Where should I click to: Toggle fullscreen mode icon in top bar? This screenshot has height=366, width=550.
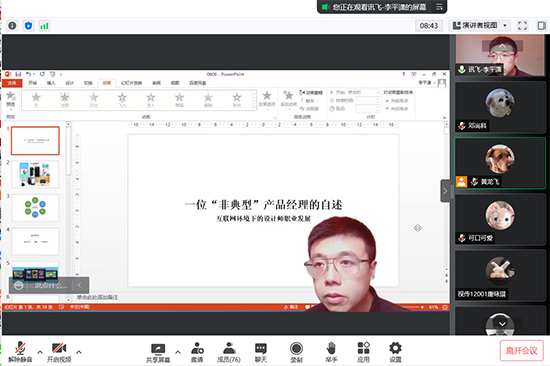point(522,26)
